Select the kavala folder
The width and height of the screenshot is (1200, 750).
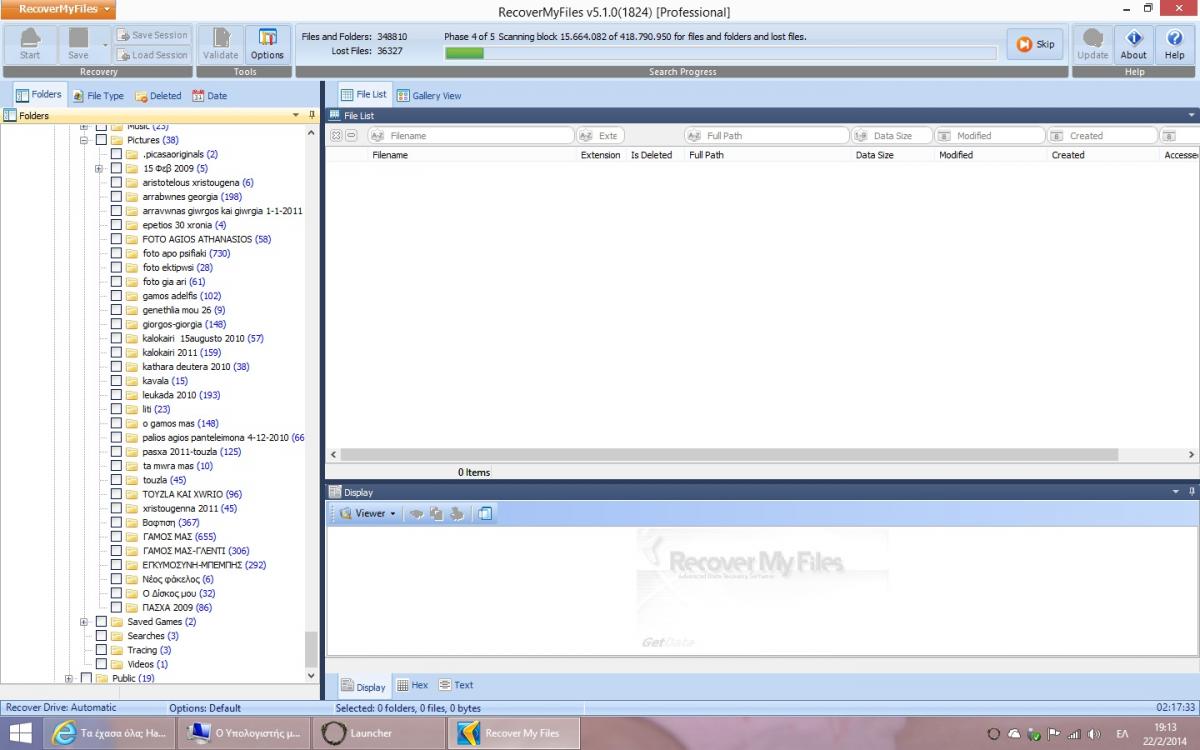pos(165,381)
